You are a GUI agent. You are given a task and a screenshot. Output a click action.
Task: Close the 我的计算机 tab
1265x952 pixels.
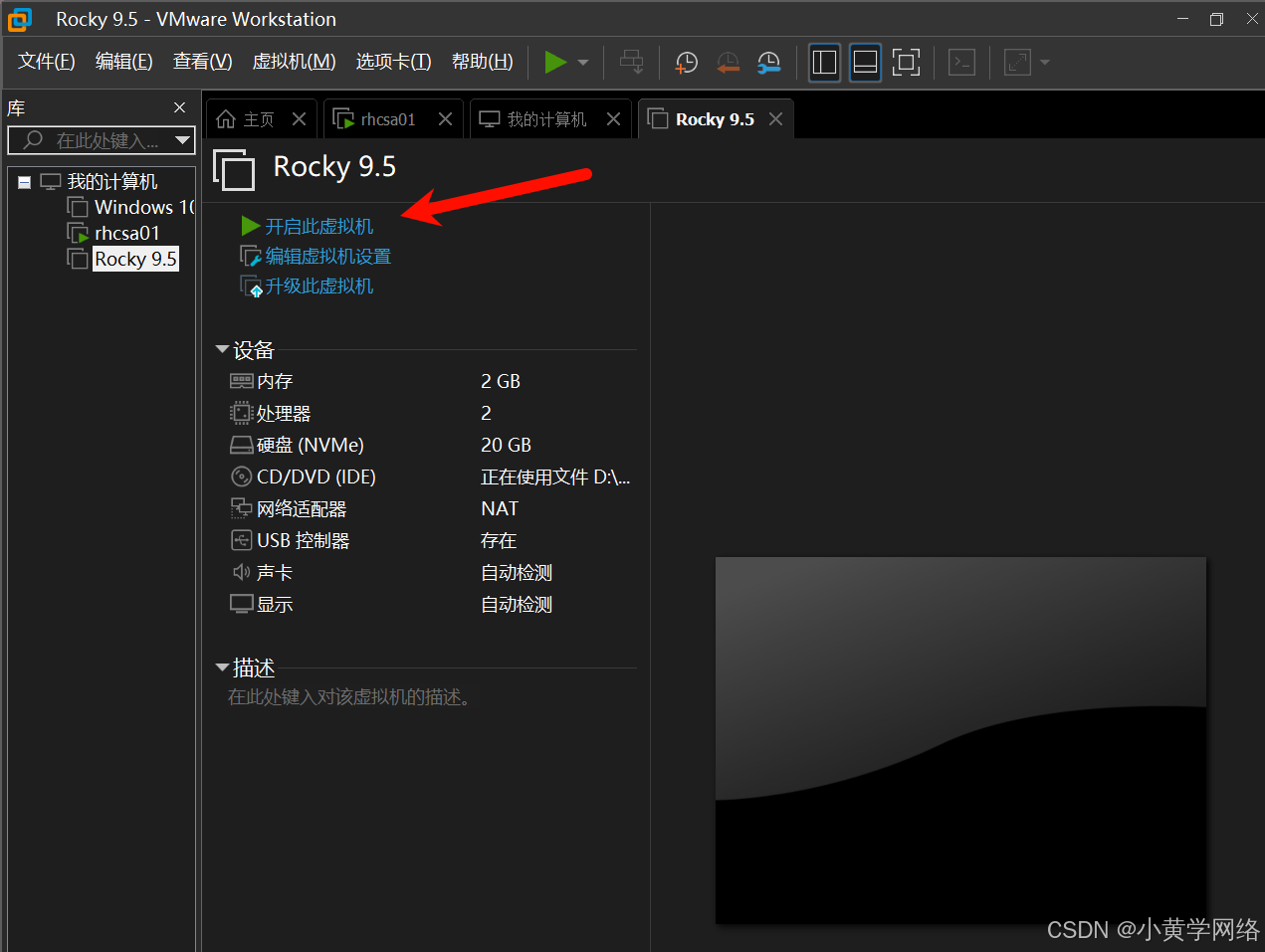614,119
